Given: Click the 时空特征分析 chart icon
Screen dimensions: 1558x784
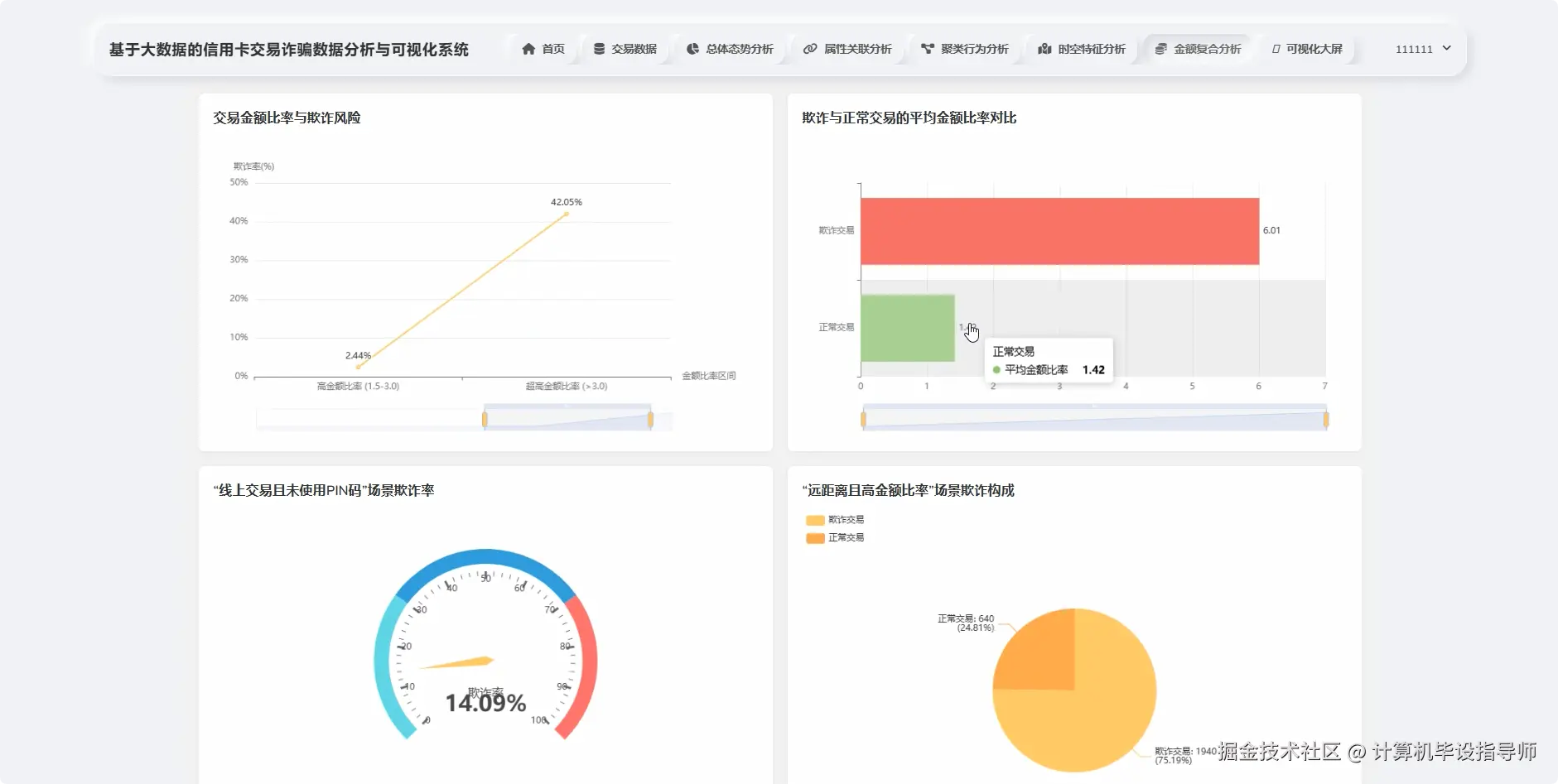Looking at the screenshot, I should coord(1047,49).
